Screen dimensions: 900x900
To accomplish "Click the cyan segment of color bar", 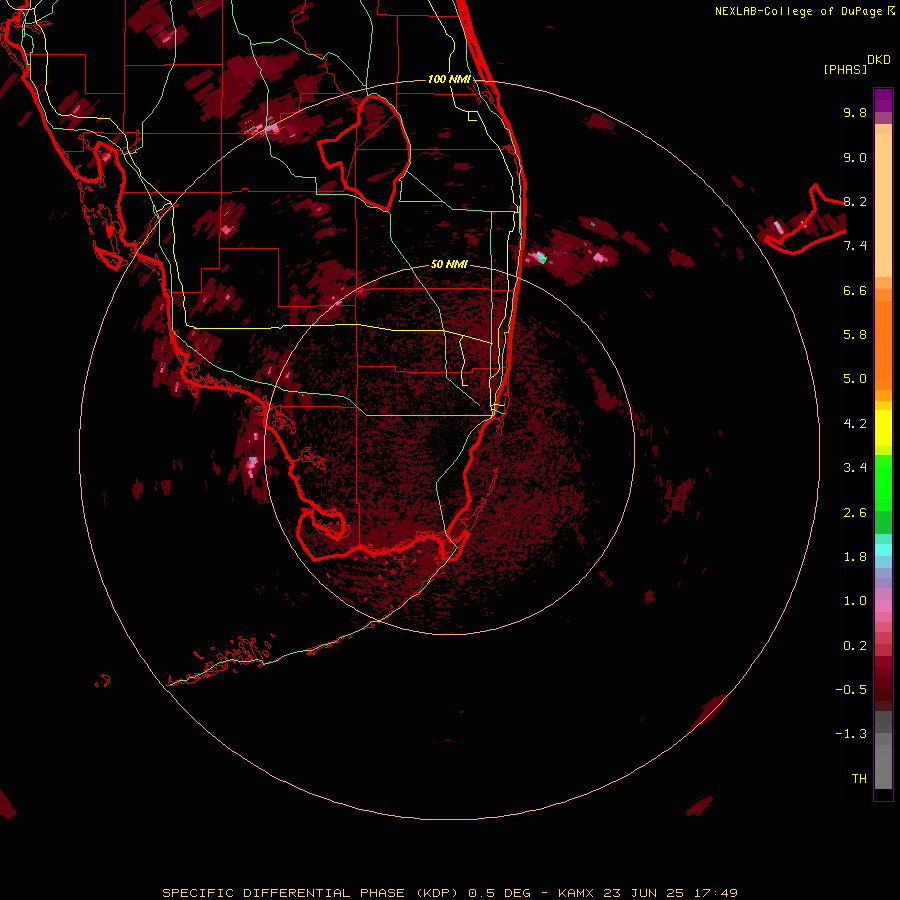I will click(x=883, y=550).
